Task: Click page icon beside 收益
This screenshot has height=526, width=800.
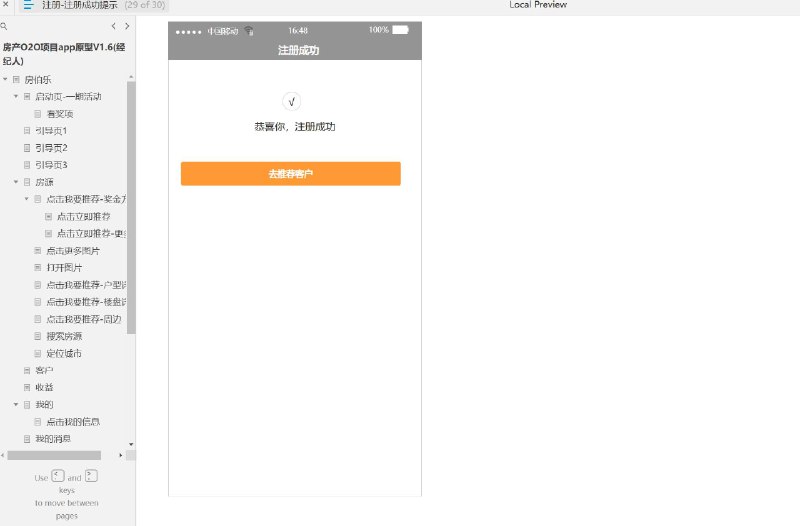Action: click(27, 387)
